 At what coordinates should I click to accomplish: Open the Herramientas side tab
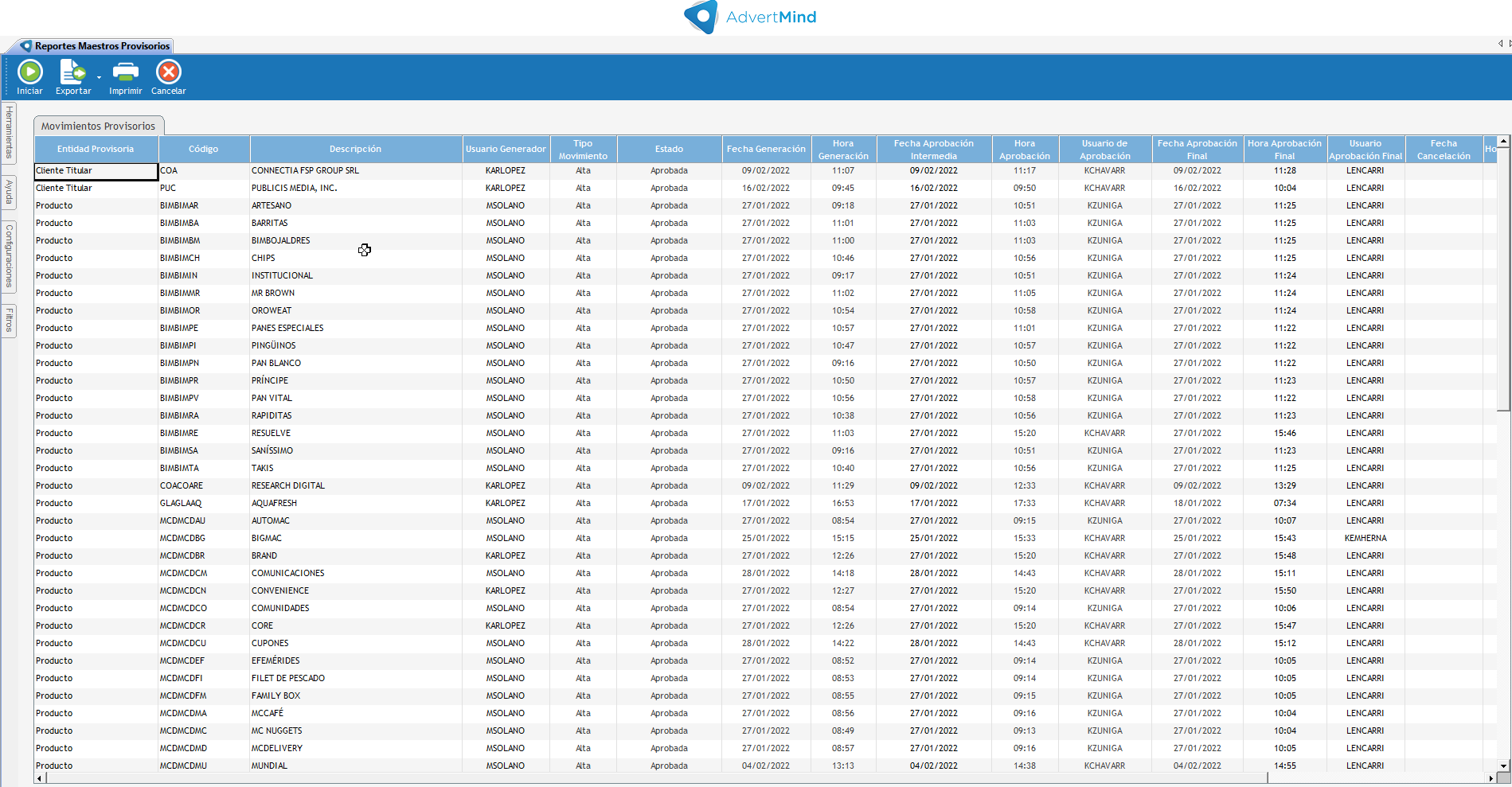pyautogui.click(x=10, y=133)
